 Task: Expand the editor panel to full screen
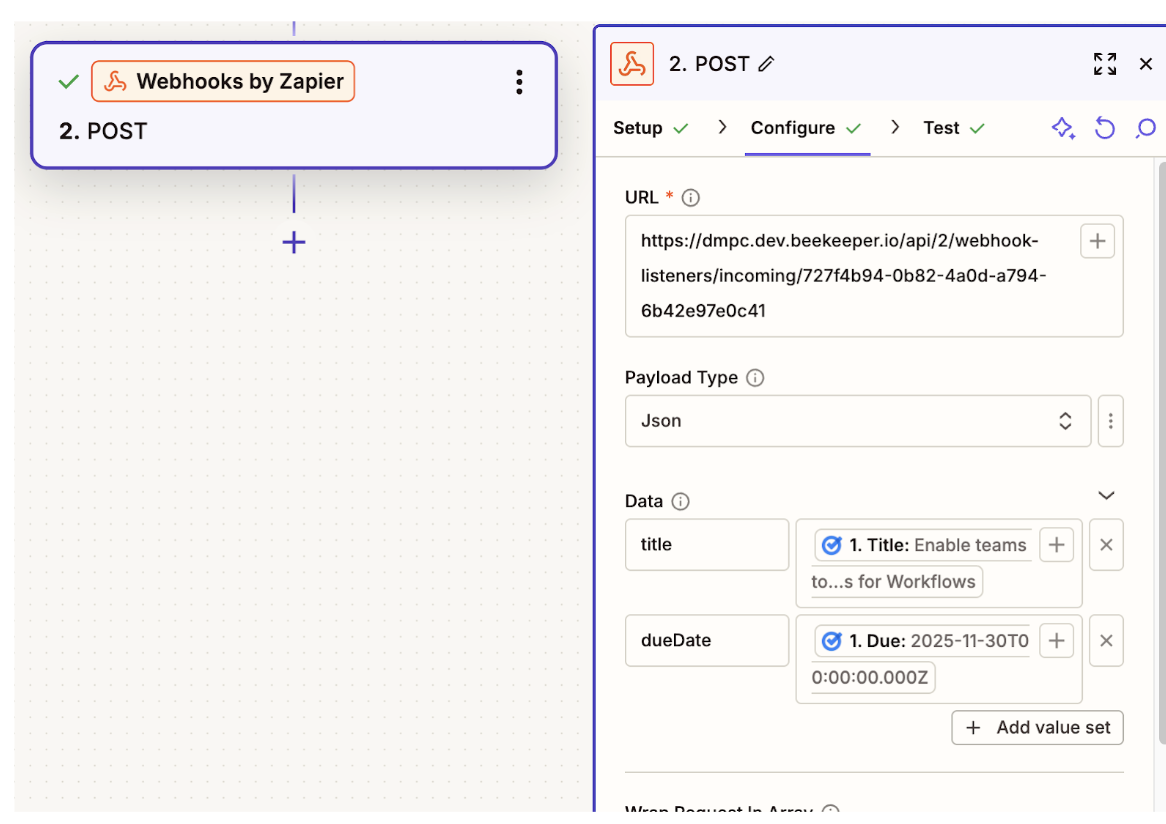coord(1105,64)
